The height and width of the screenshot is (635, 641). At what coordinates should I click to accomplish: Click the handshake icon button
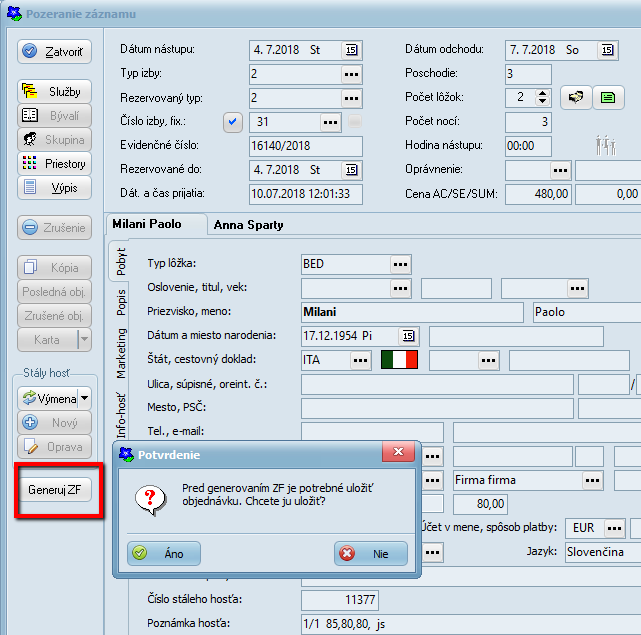click(574, 98)
